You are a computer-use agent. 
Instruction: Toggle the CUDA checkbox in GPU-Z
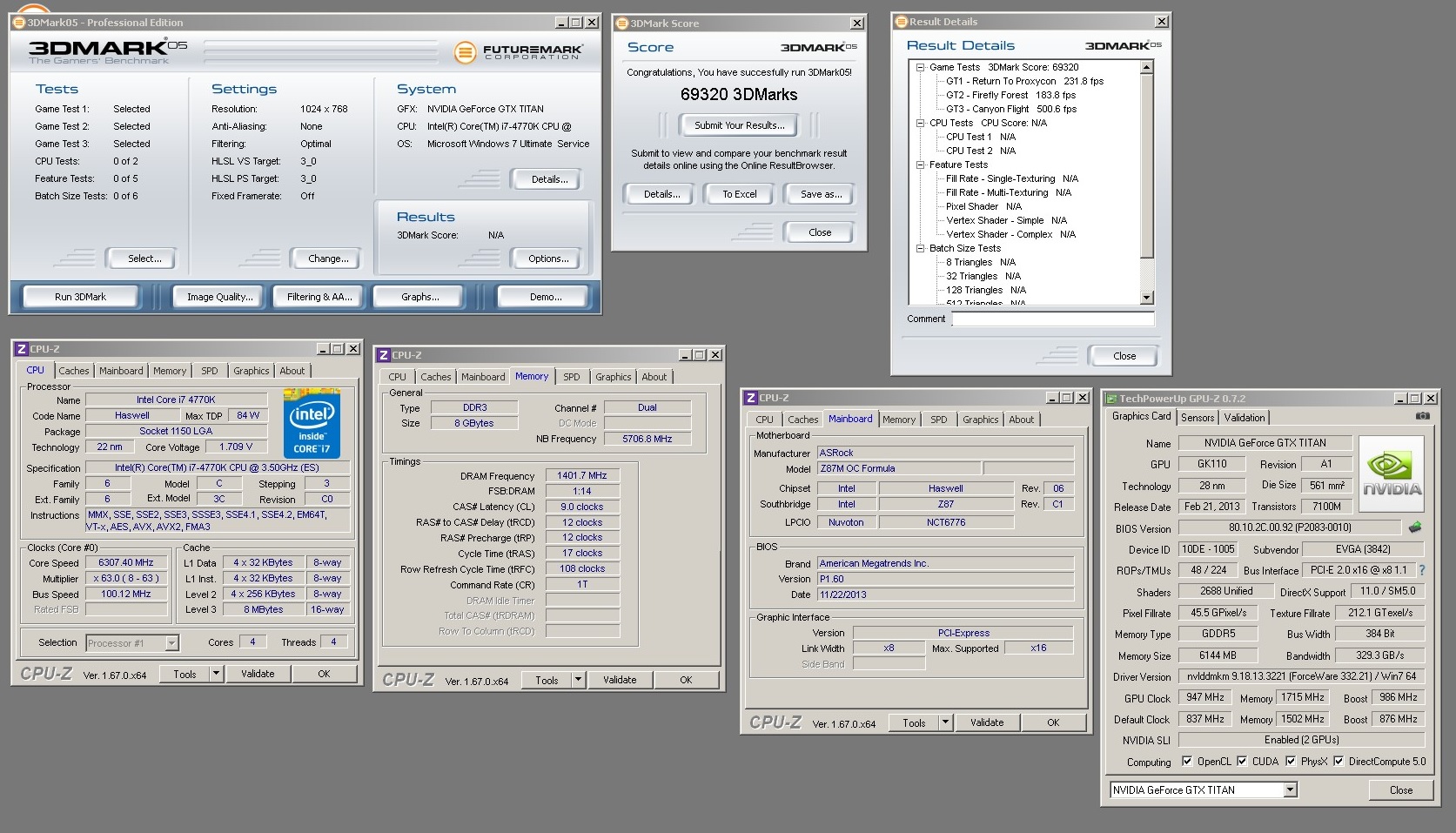(x=1242, y=761)
